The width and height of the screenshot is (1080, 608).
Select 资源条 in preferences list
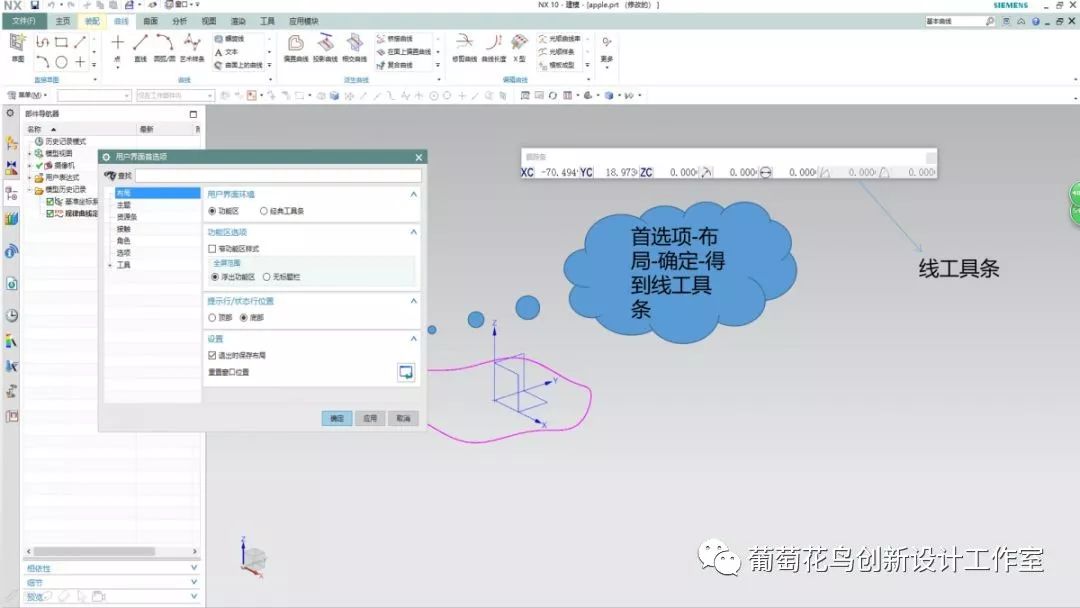pyautogui.click(x=127, y=217)
